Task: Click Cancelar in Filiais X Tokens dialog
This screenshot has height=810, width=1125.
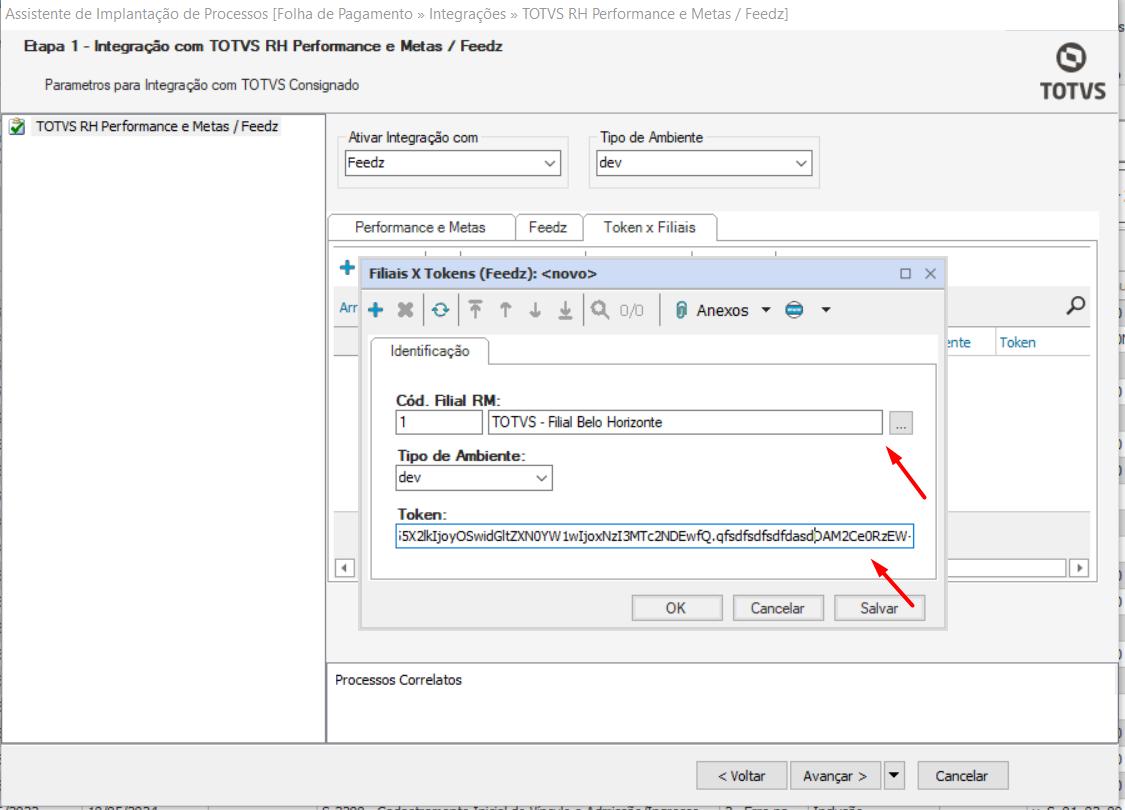Action: click(x=778, y=608)
